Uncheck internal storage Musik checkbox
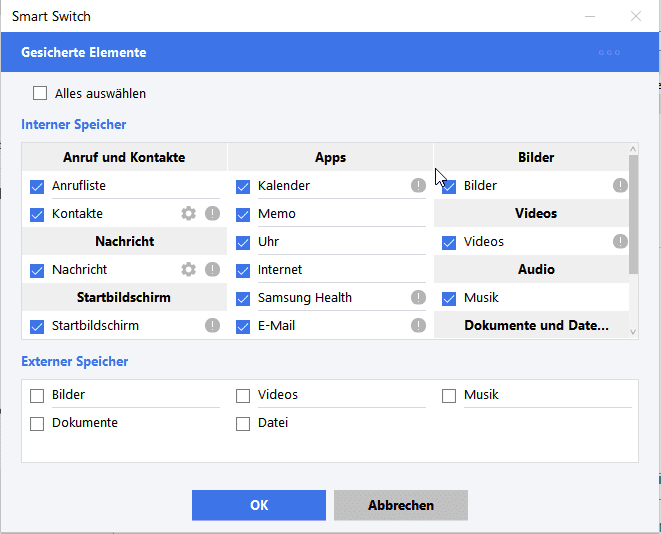Image resolution: width=661 pixels, height=534 pixels. coord(449,299)
